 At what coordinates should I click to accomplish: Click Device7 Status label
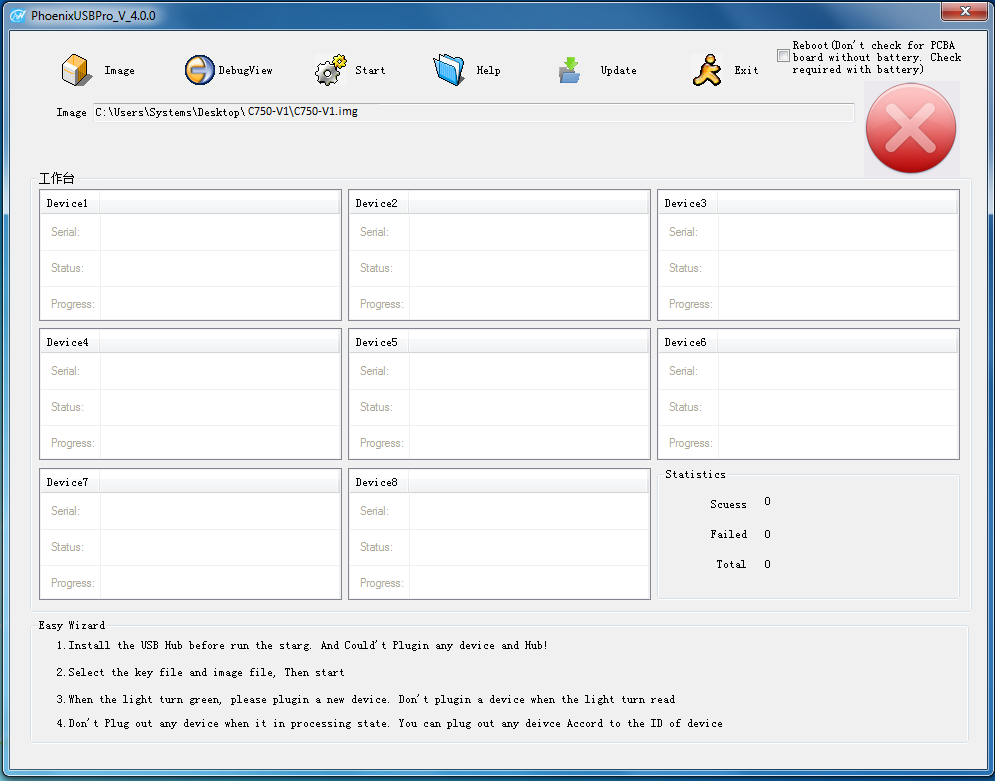click(67, 548)
